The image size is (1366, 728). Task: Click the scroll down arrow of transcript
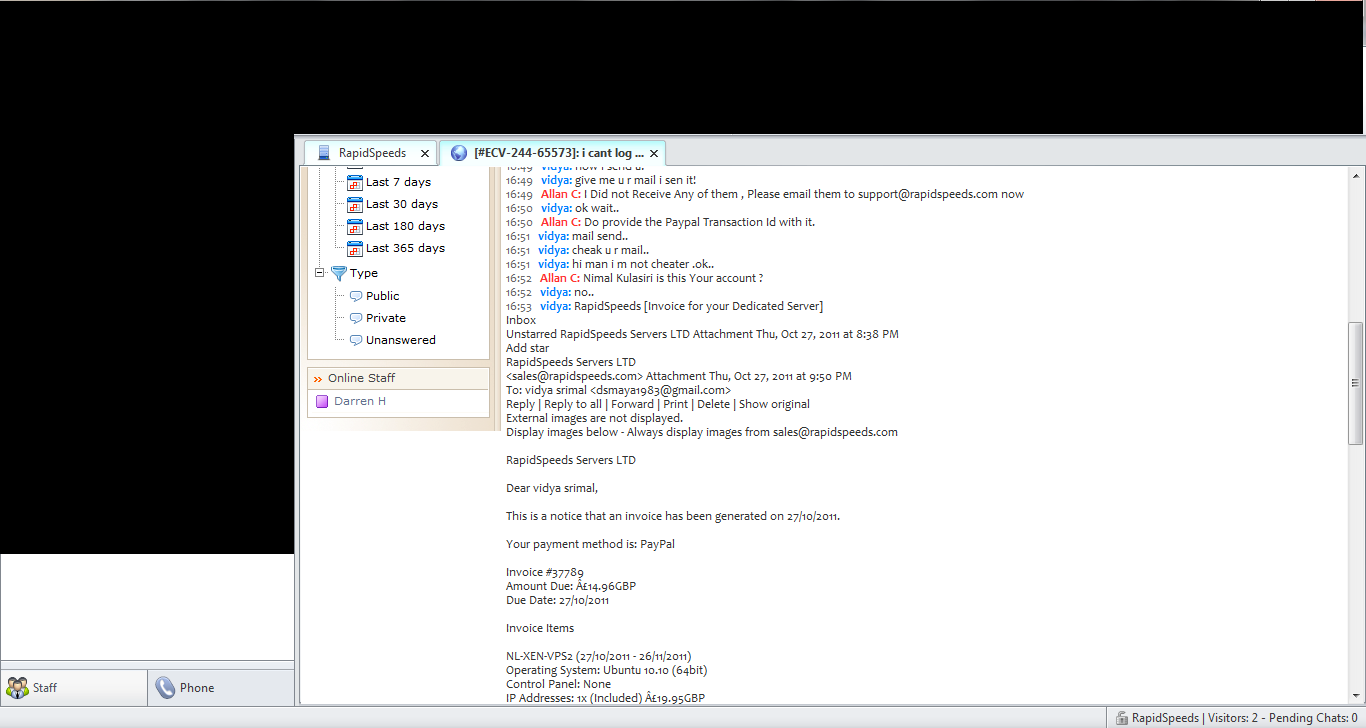[x=1356, y=696]
